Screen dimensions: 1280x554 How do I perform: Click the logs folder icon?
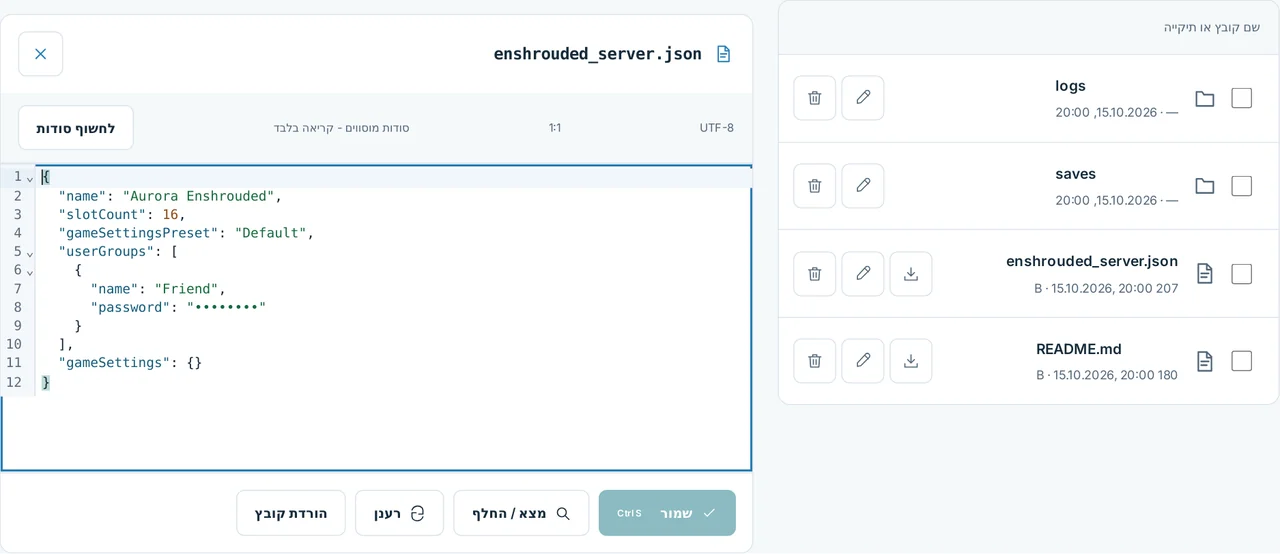(x=1205, y=99)
